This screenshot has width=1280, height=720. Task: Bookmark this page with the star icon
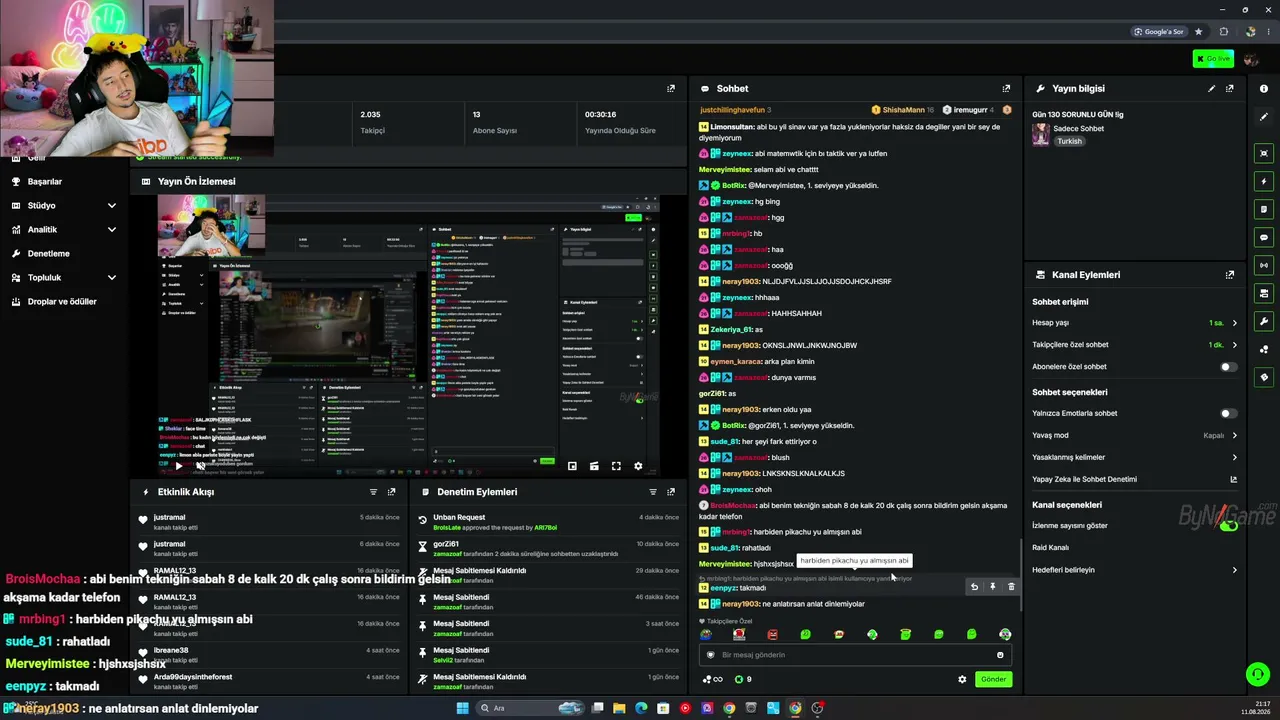[1198, 31]
